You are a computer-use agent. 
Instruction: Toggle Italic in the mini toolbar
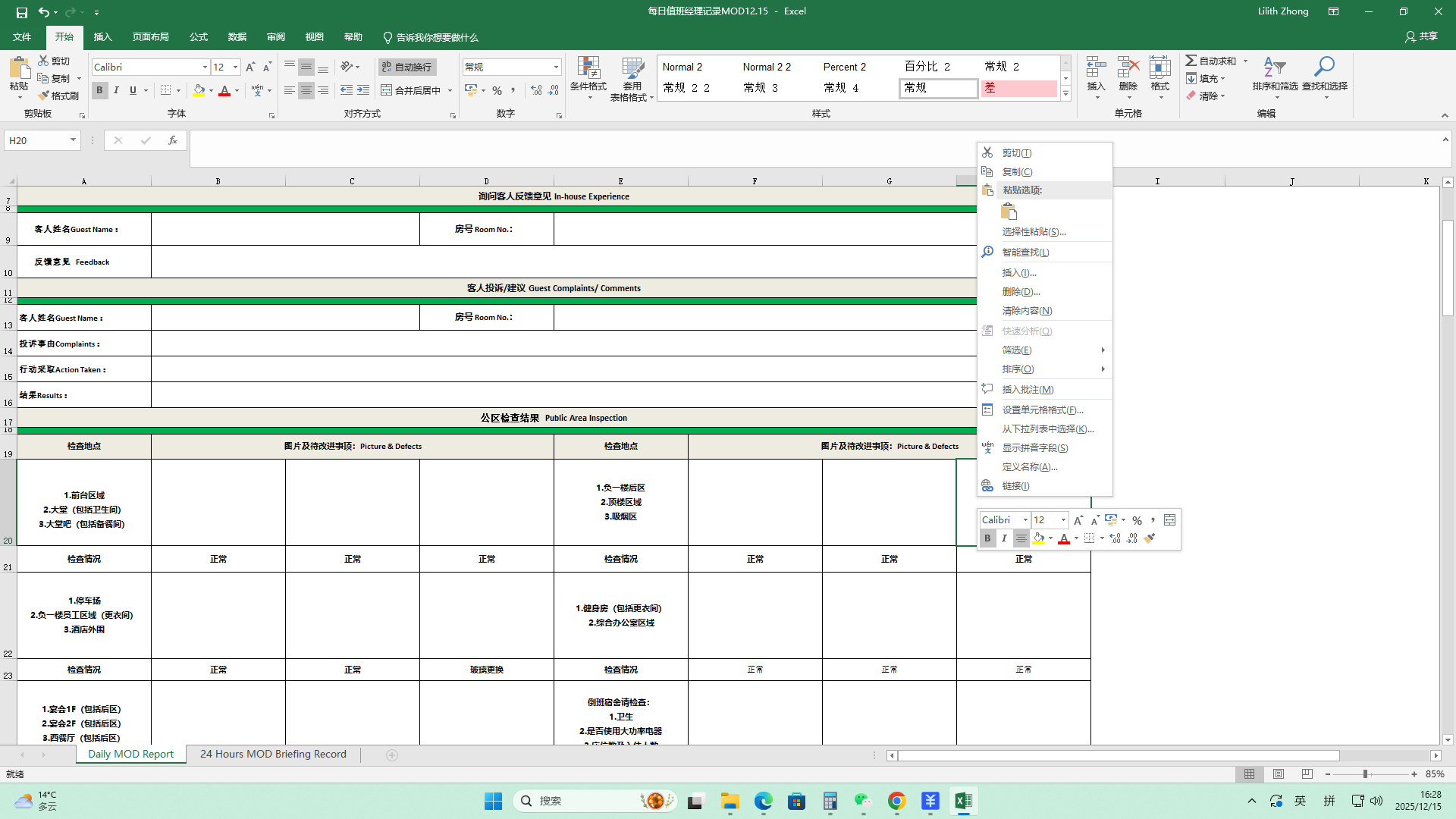1004,538
